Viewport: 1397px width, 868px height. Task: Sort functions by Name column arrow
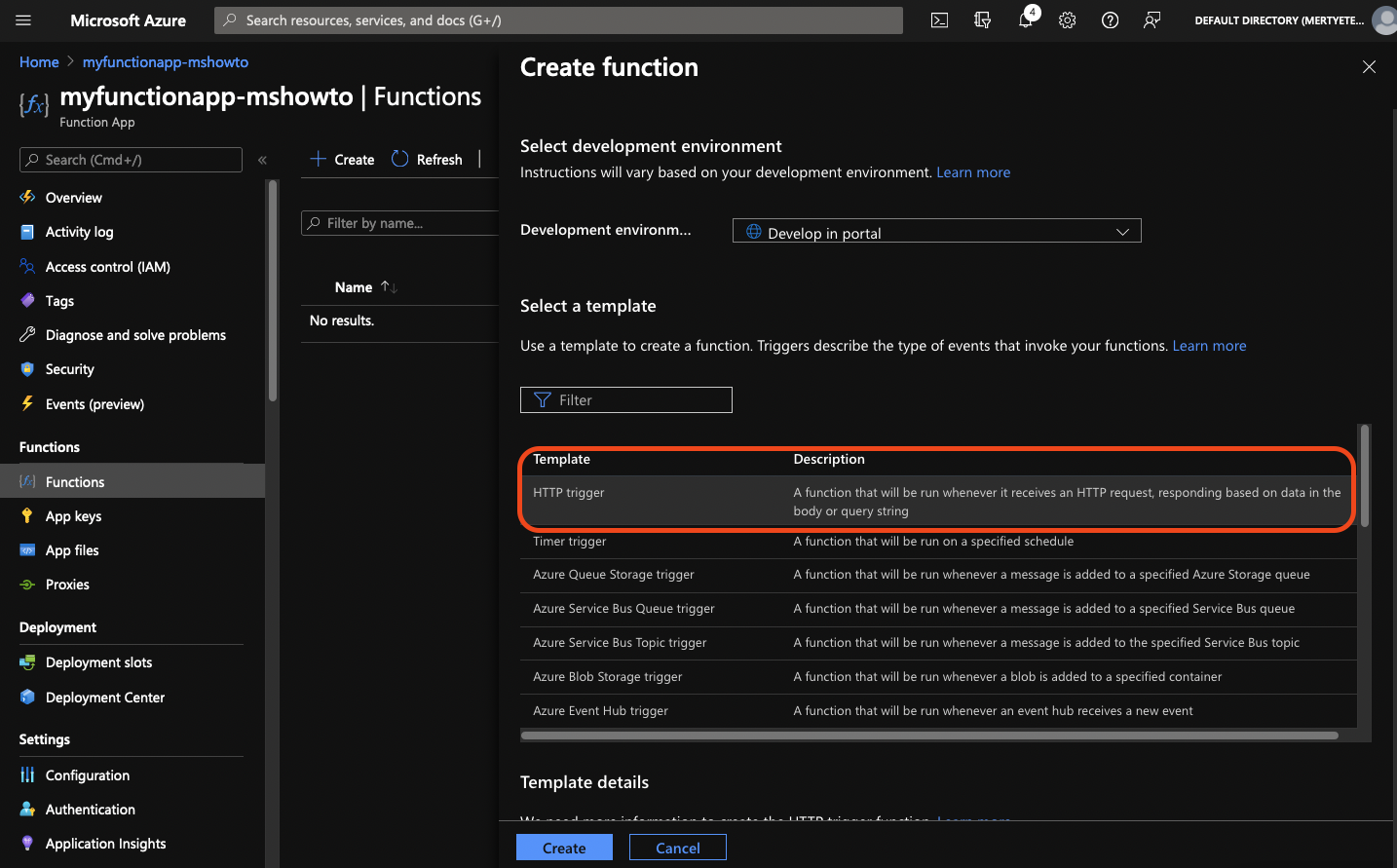(389, 286)
